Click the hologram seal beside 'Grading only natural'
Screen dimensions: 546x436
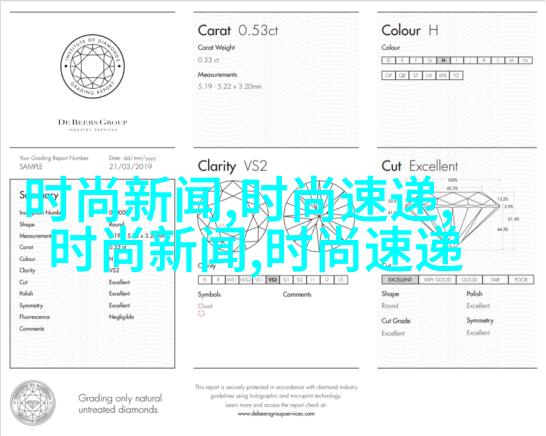pos(33,403)
